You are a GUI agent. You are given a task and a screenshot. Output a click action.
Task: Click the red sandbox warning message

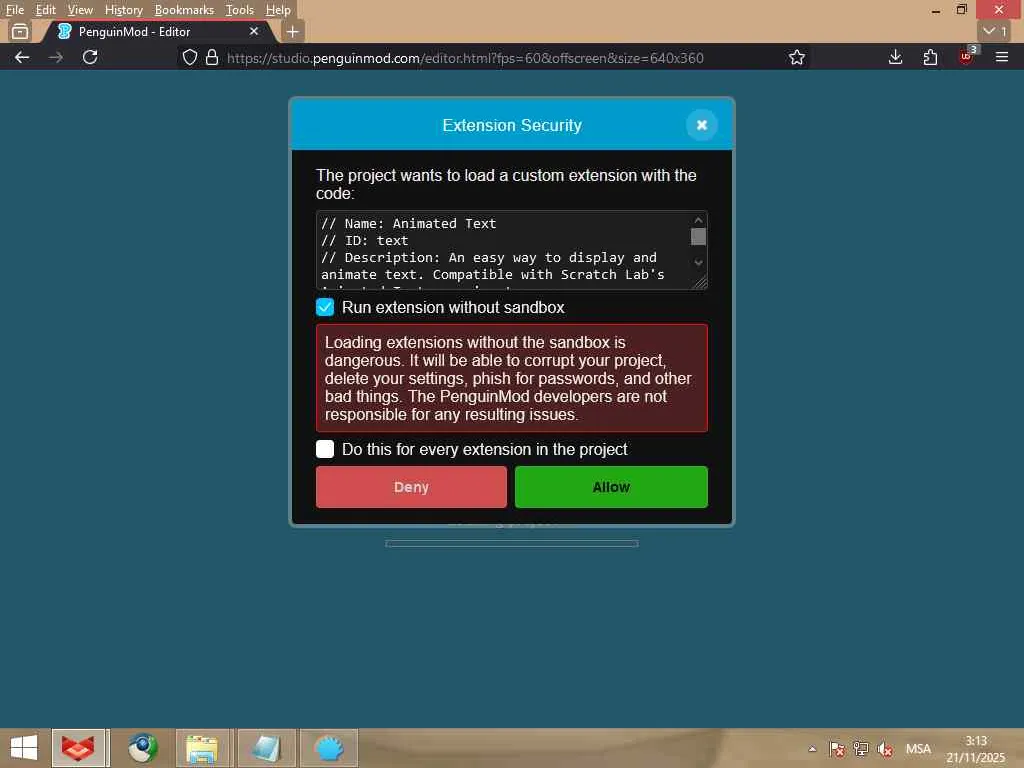tap(512, 378)
